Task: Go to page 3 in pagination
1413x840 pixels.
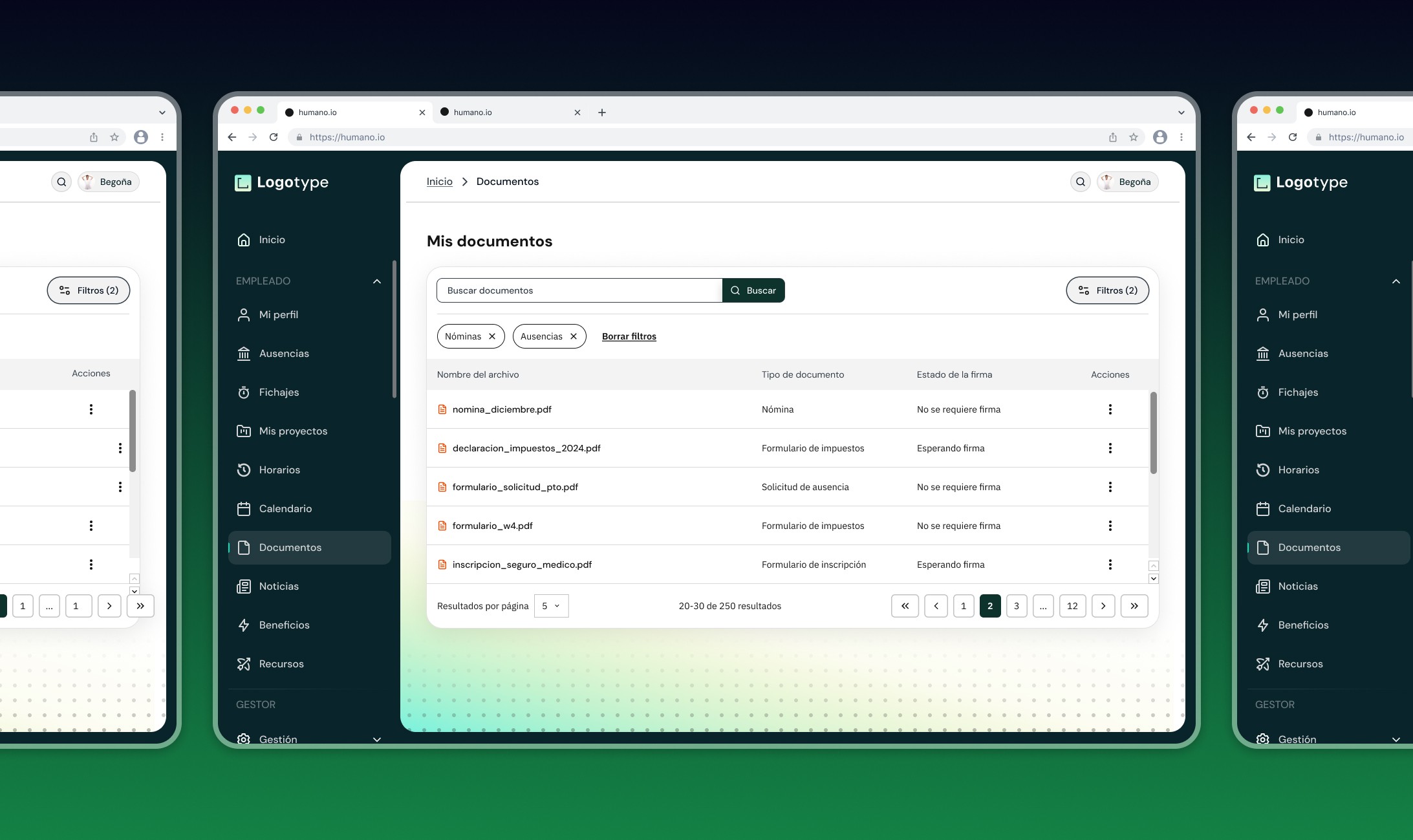Action: click(x=1016, y=606)
